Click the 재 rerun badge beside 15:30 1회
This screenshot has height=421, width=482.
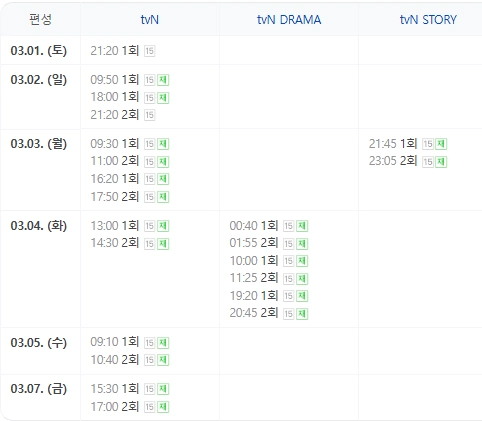tap(163, 389)
